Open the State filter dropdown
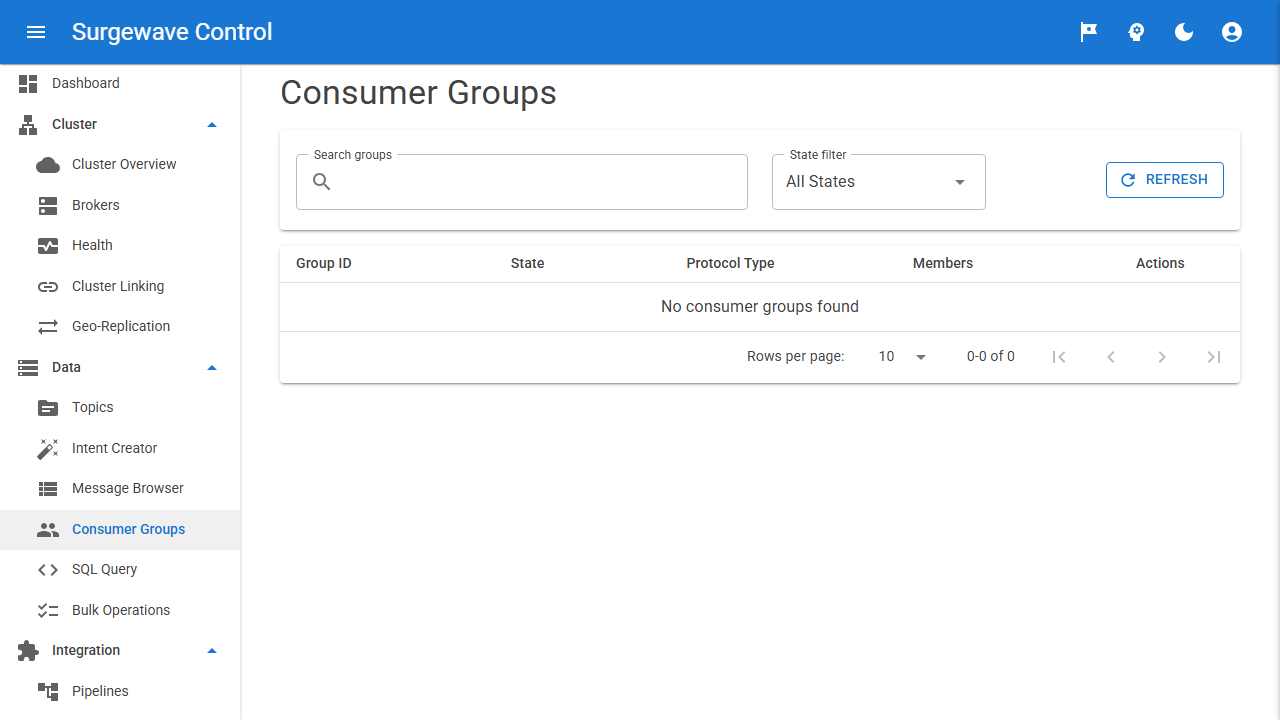The width and height of the screenshot is (1280, 720). coord(879,182)
